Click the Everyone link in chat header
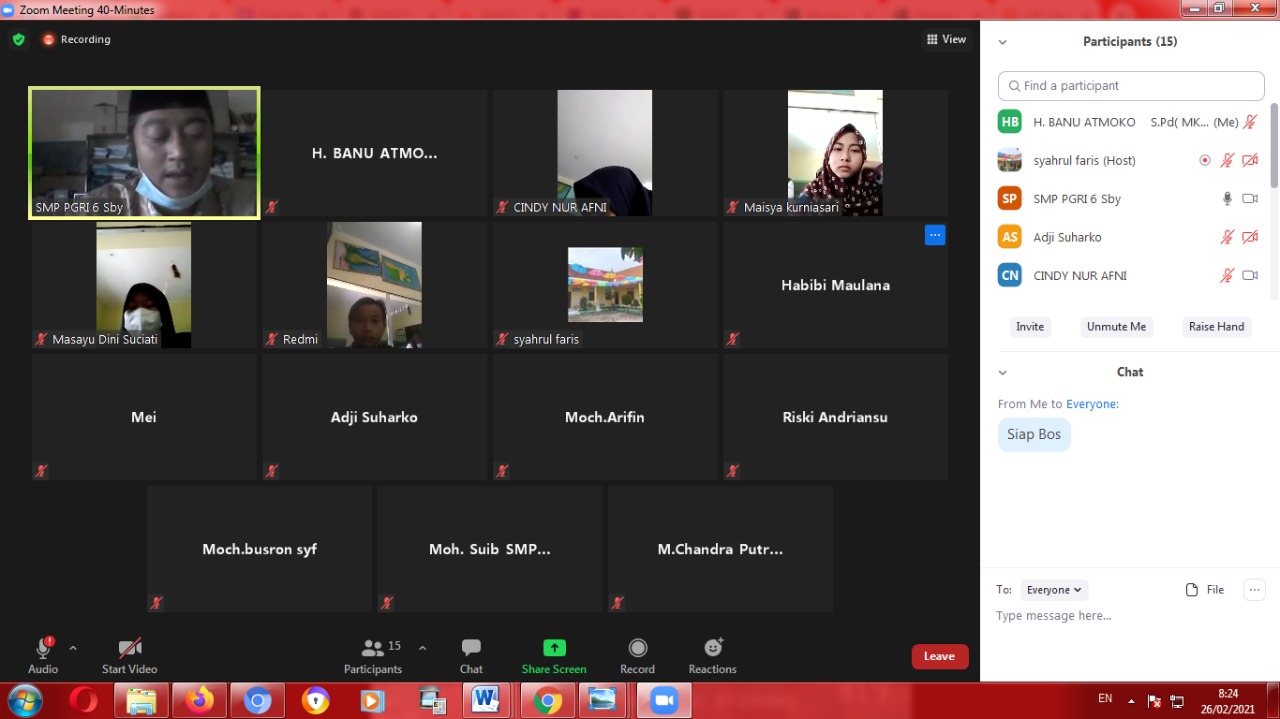Viewport: 1280px width, 719px height. pos(1090,404)
